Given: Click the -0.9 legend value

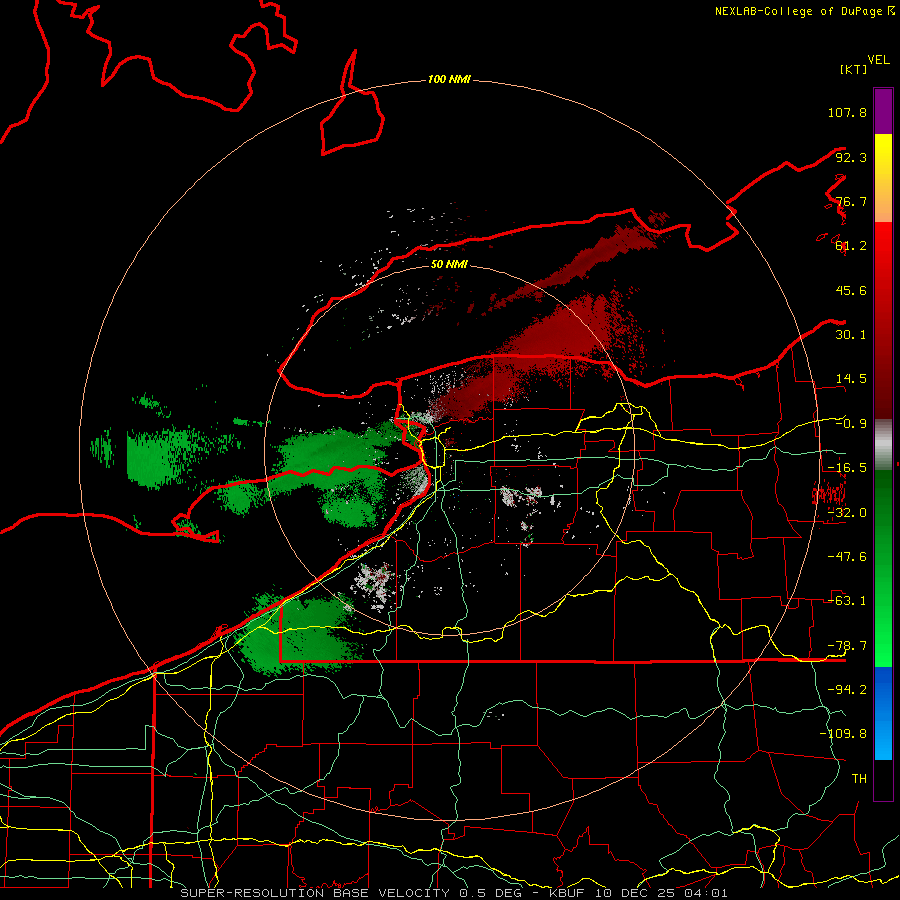Looking at the screenshot, I should click(x=851, y=424).
